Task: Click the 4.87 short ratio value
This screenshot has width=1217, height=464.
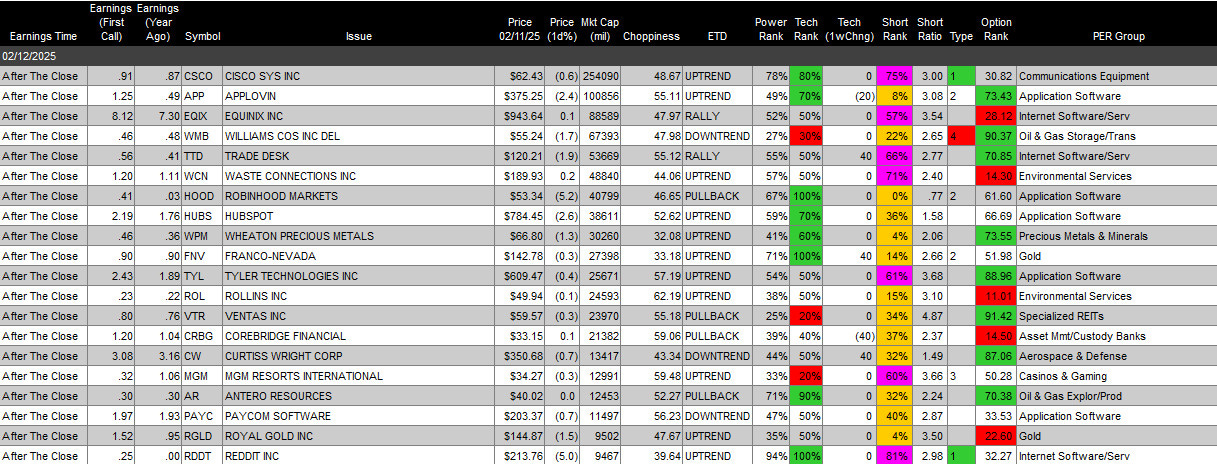Action: 932,316
